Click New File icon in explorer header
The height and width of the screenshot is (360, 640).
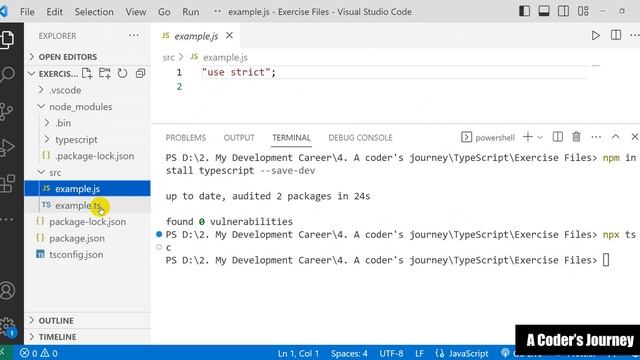pyautogui.click(x=87, y=73)
